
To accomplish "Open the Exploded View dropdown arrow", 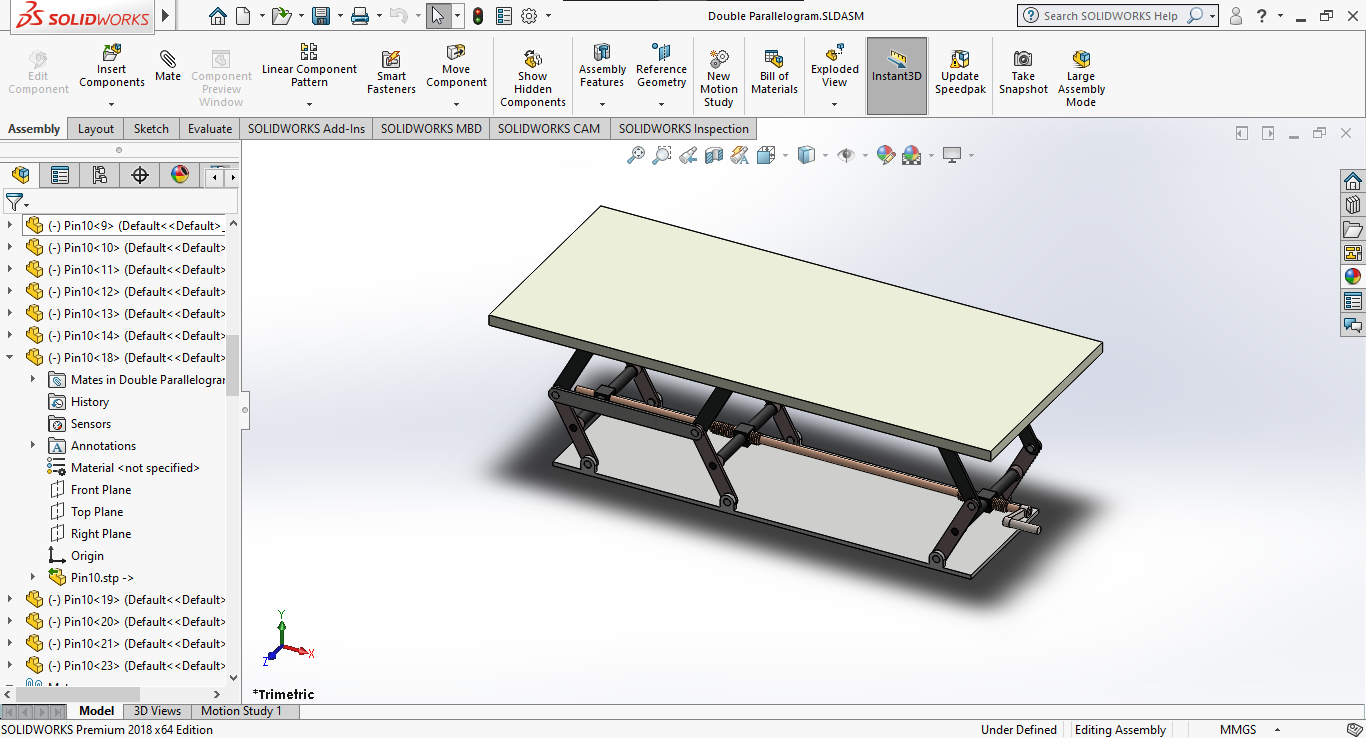I will point(835,103).
